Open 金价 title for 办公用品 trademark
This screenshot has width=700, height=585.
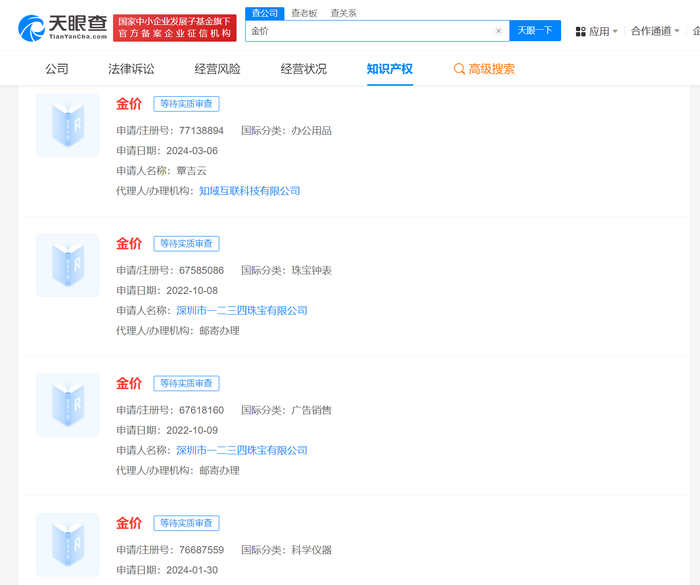click(x=129, y=104)
